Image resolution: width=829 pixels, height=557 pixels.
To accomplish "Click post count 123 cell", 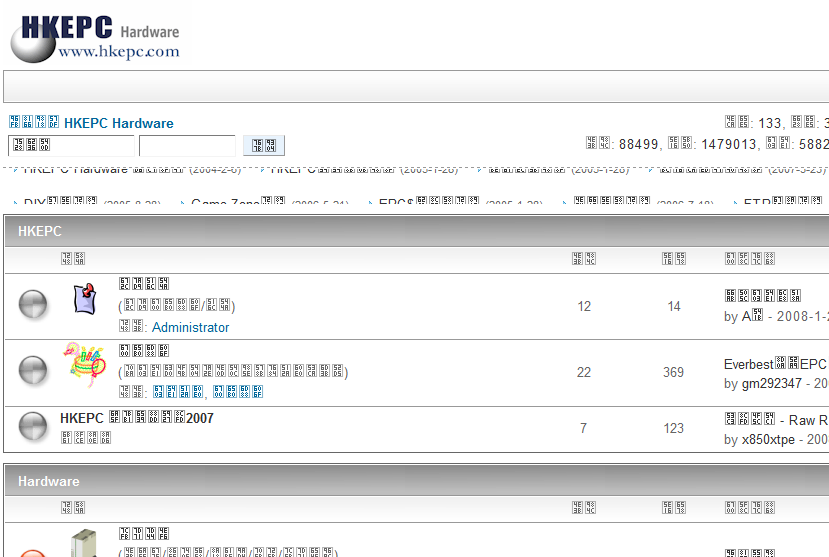I will (674, 428).
